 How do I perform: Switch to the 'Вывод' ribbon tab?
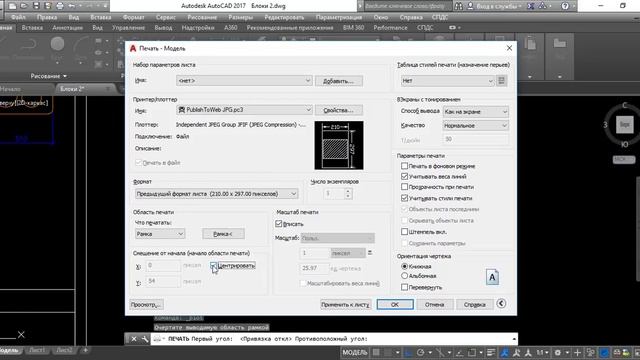click(163, 27)
